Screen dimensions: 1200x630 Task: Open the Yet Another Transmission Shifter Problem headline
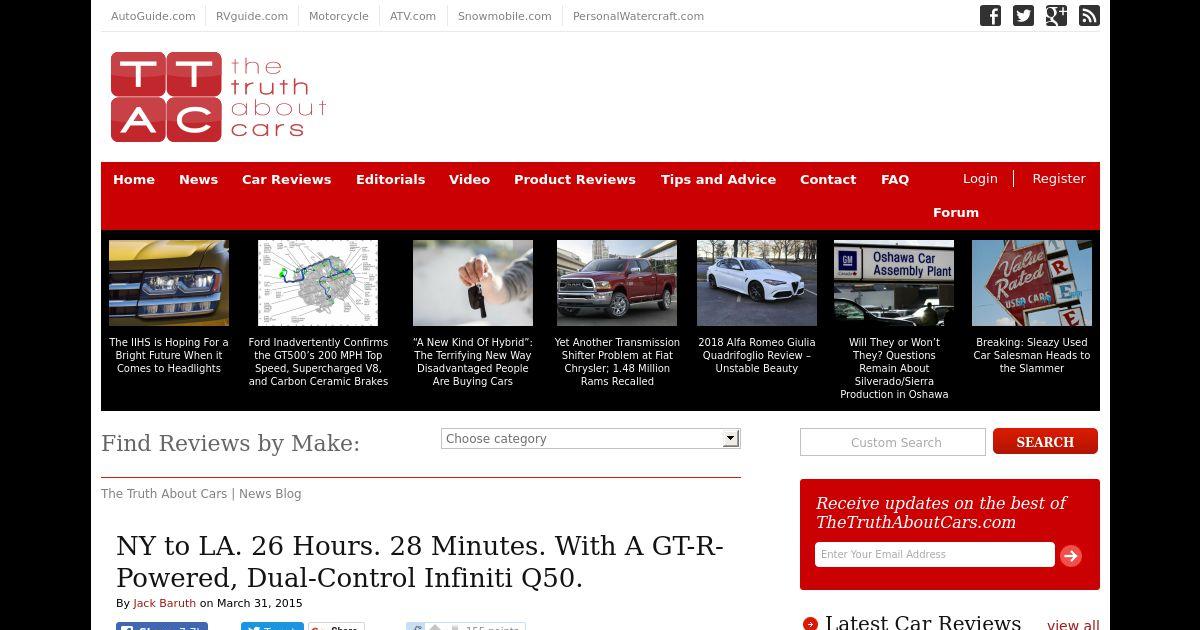(x=617, y=362)
